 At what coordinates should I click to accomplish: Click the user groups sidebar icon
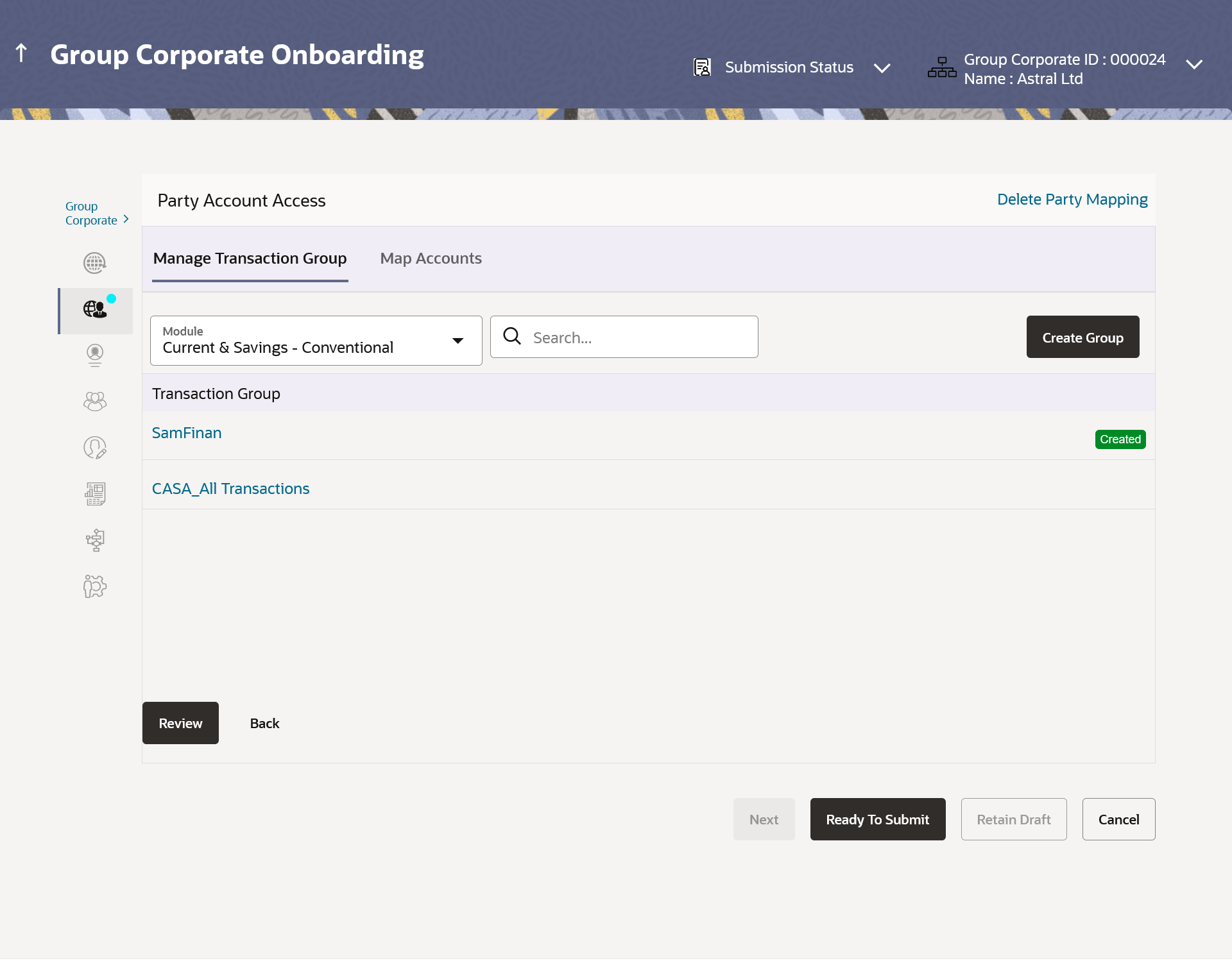(x=95, y=402)
